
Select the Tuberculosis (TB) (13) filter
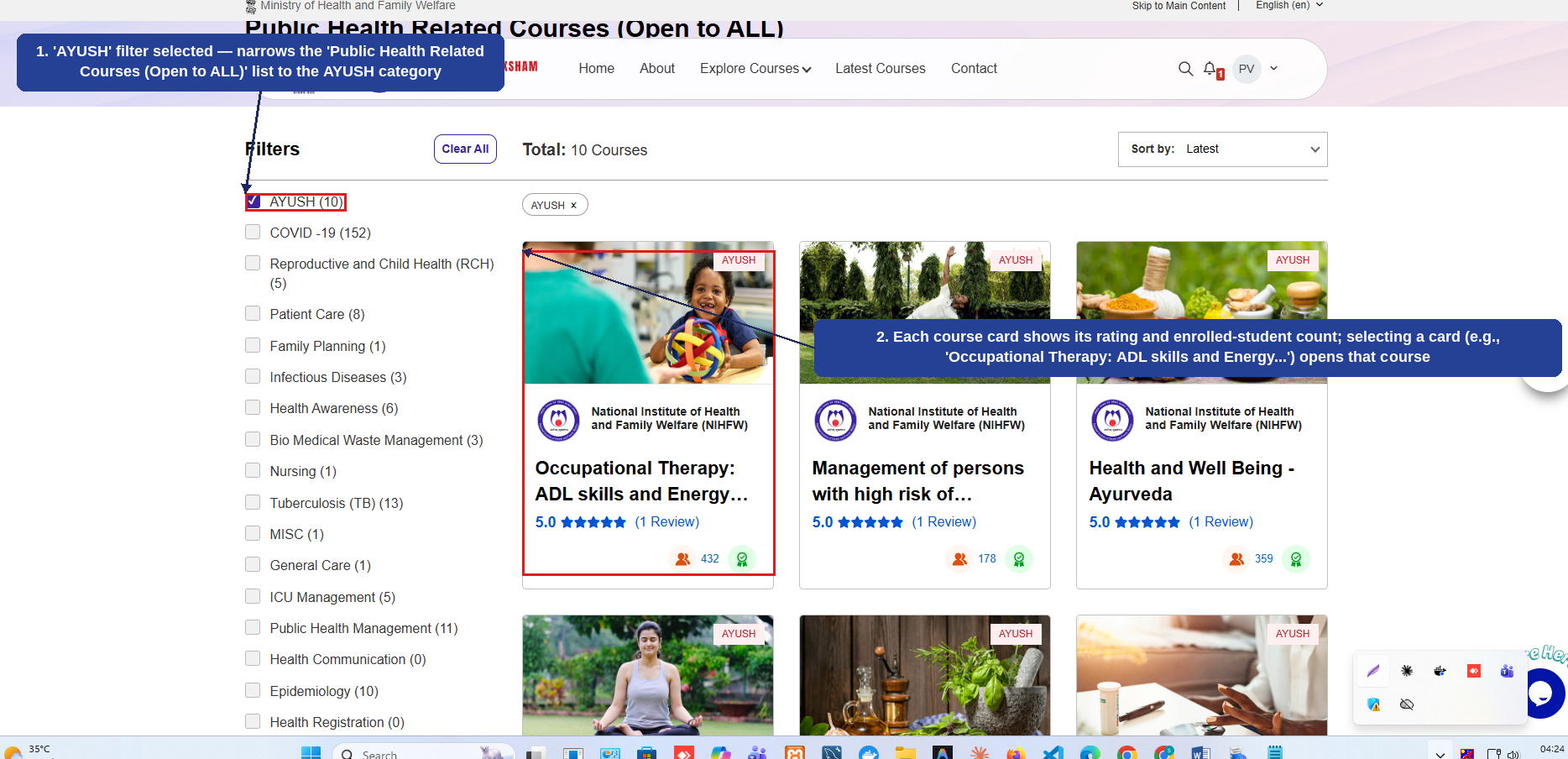(253, 502)
